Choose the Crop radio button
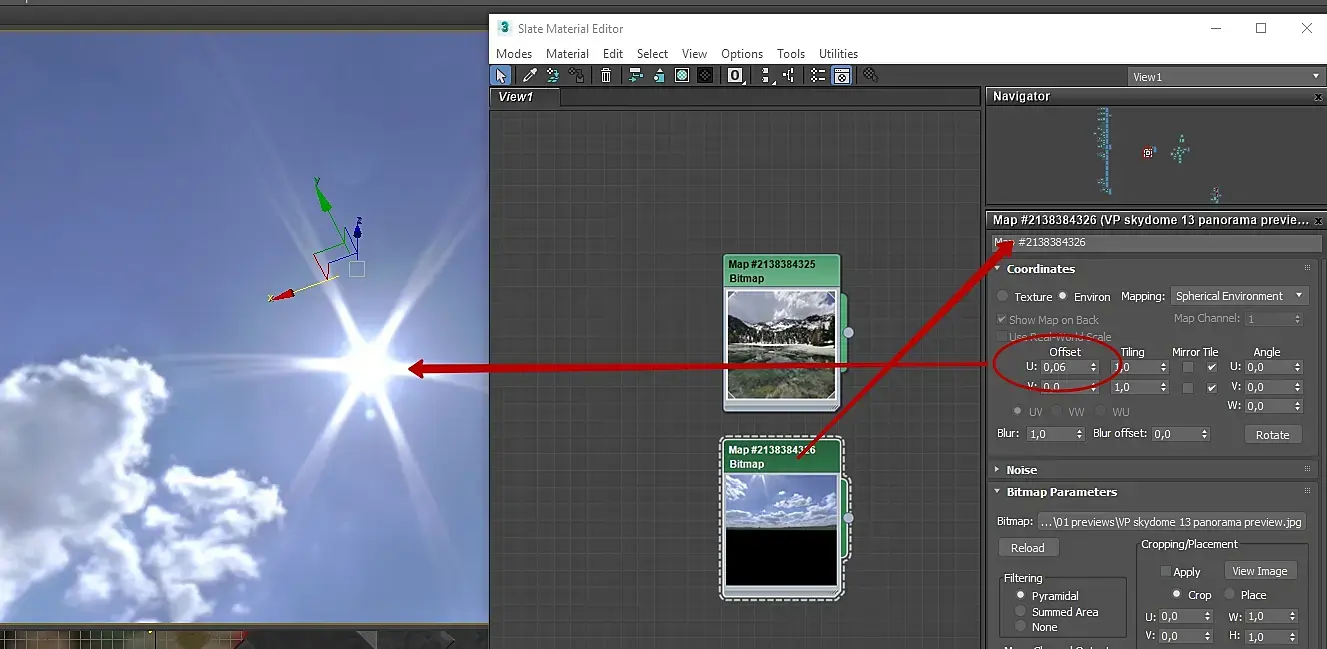The width and height of the screenshot is (1327, 649). click(1177, 594)
